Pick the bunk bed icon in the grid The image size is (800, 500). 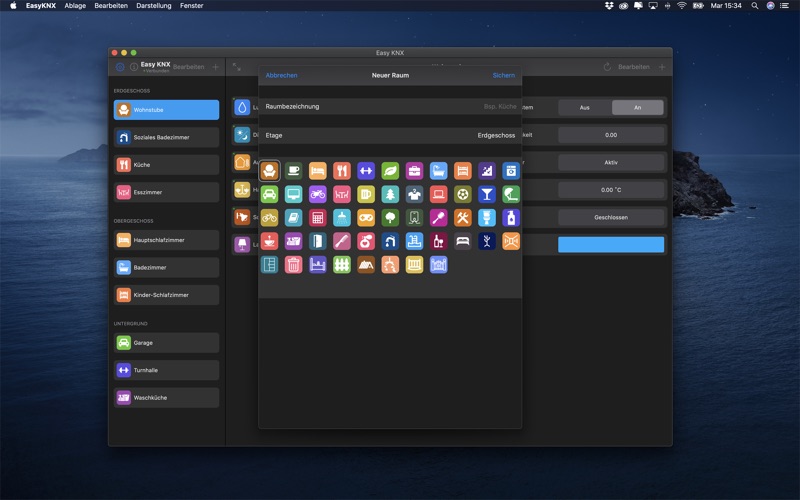[463, 171]
